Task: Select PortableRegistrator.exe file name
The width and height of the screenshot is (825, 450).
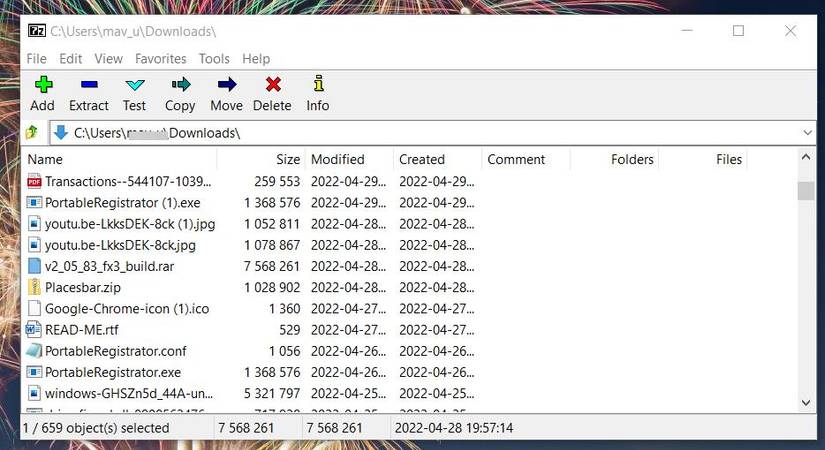Action: click(113, 372)
